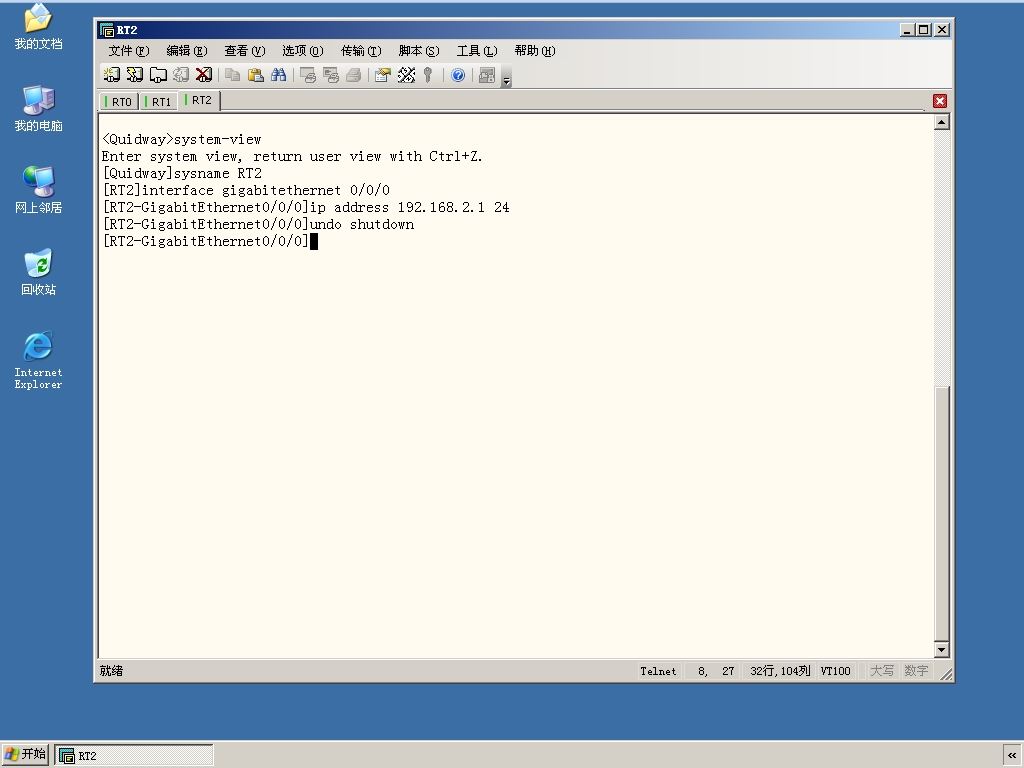The image size is (1024, 768).
Task: Click the grayed printer icon
Action: tap(353, 75)
